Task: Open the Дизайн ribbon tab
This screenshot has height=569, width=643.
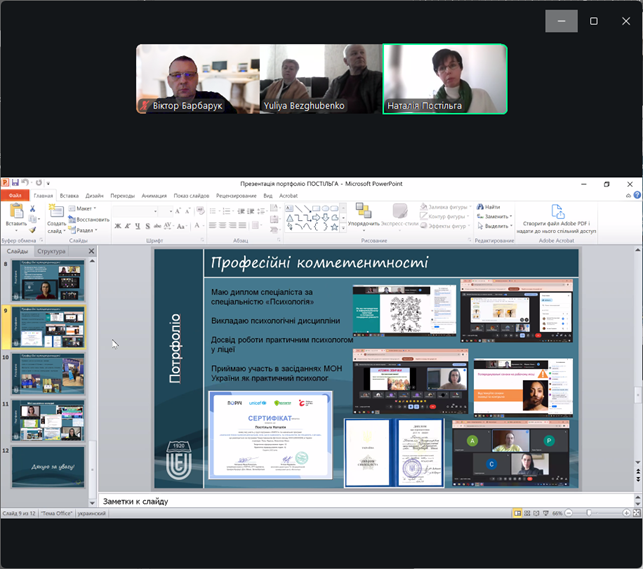Action: tap(94, 196)
